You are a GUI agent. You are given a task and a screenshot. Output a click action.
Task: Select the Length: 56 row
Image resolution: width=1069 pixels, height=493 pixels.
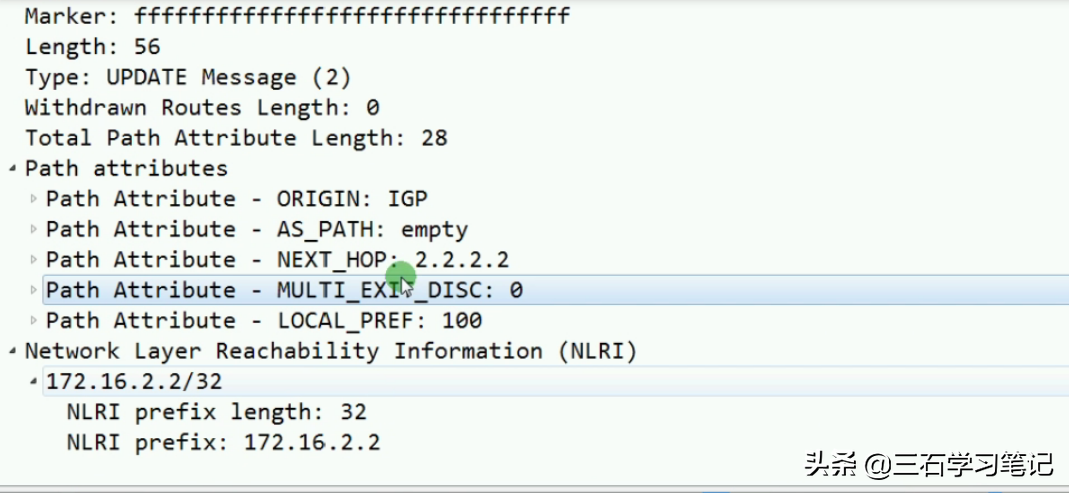[x=93, y=46]
